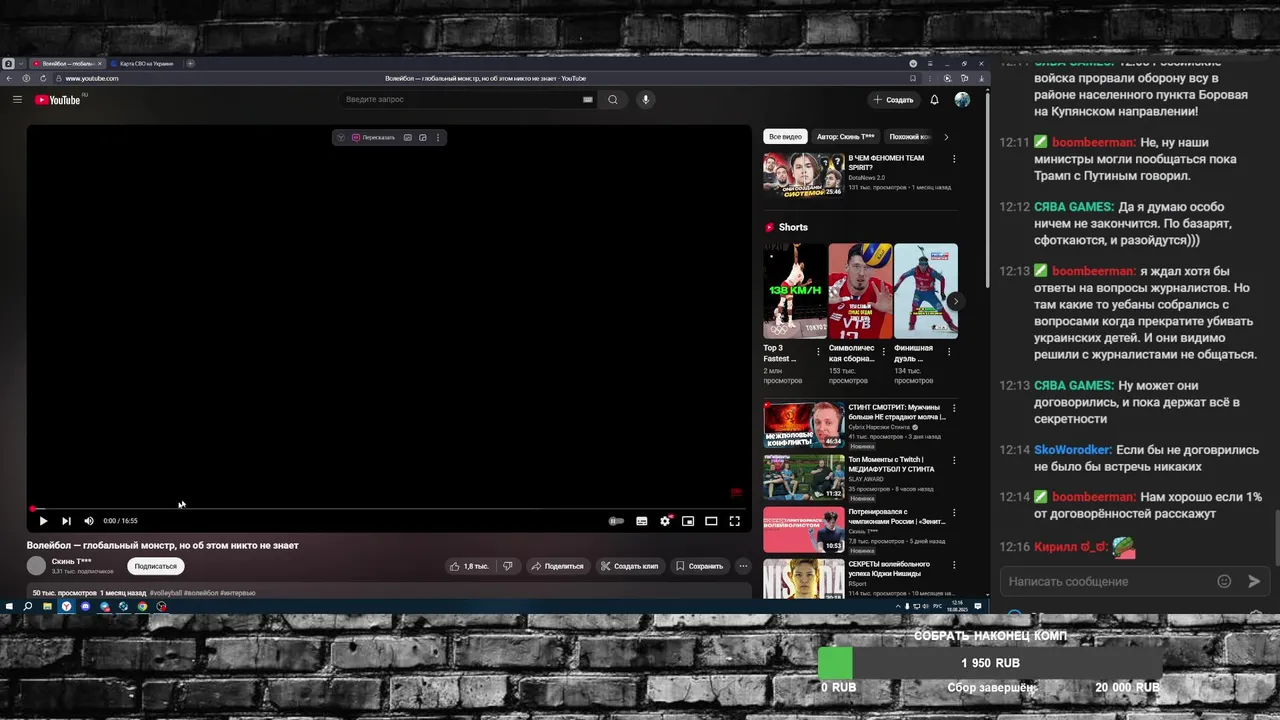Click the #volleyball hashtag link
The image size is (1280, 720).
tap(166, 593)
